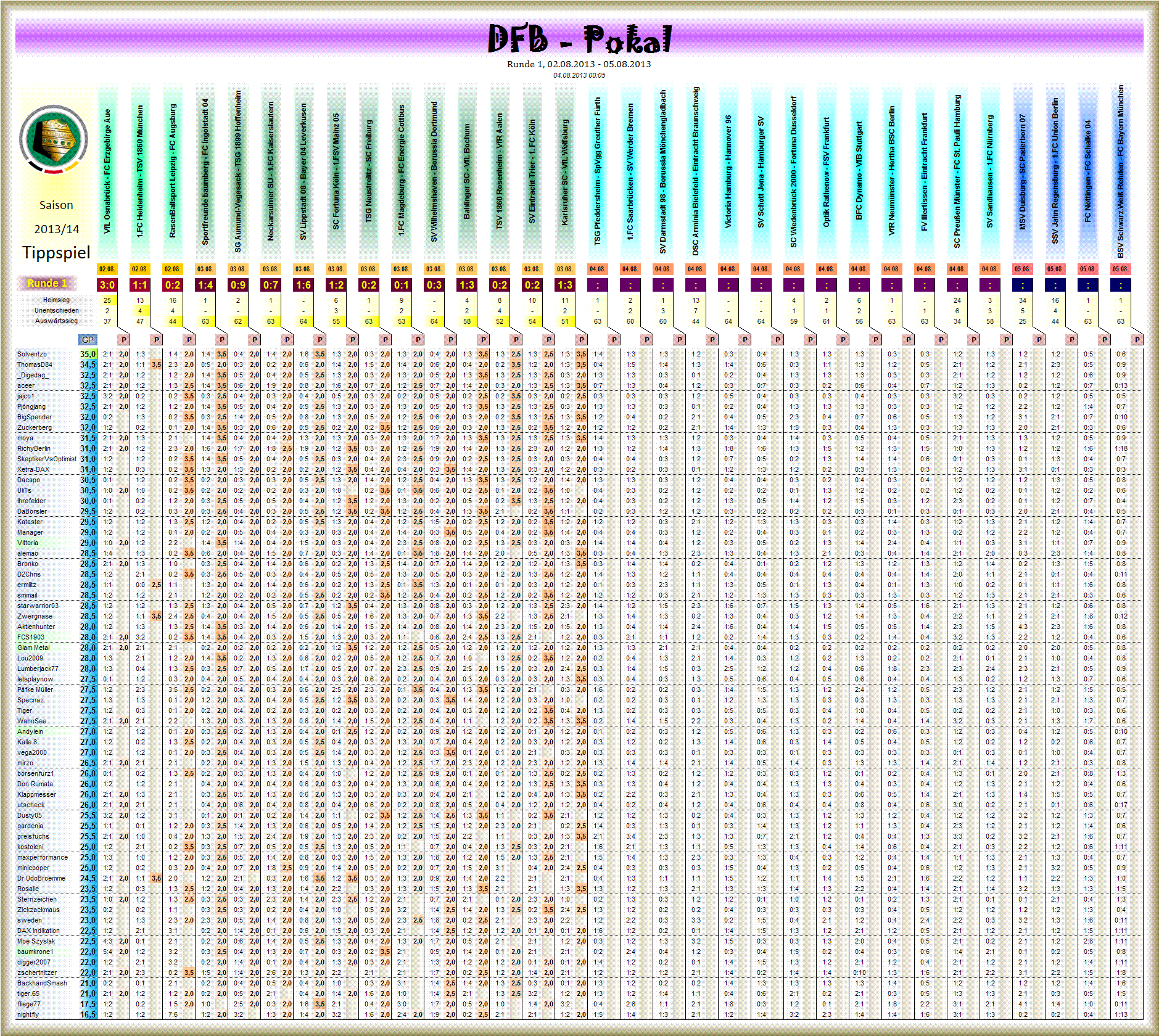Screen dimensions: 1159x1036
Task: Select player name börsenfurz1
Action: 36,774
